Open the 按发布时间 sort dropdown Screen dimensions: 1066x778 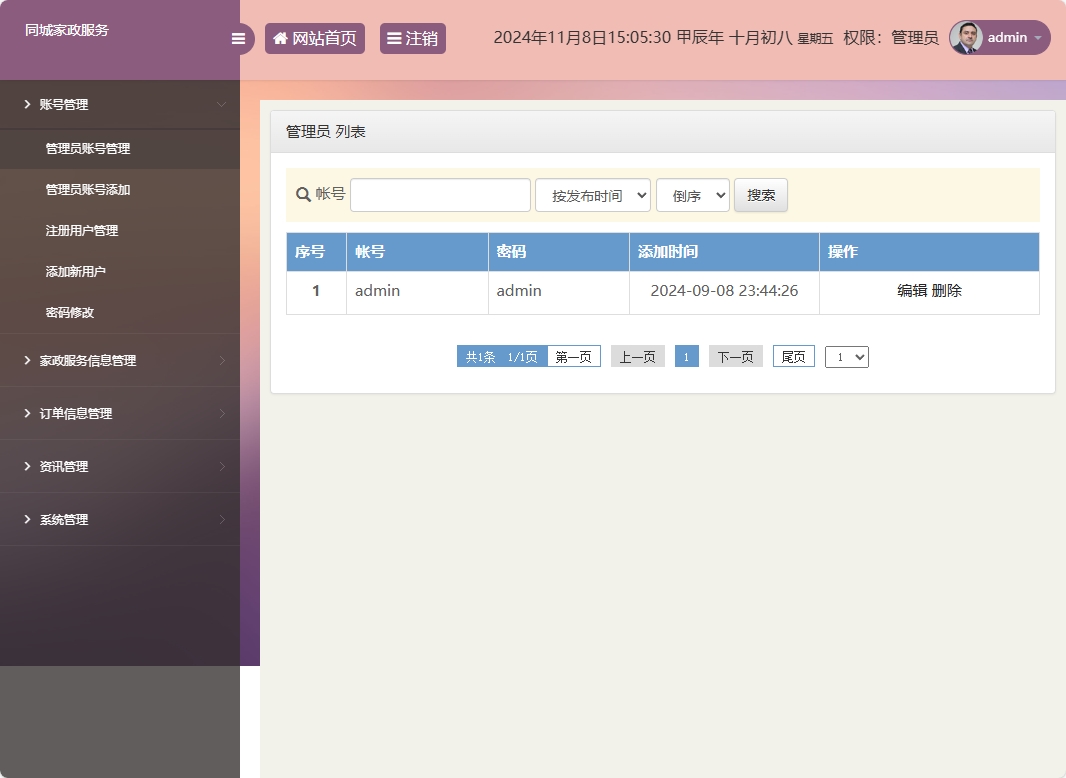592,194
